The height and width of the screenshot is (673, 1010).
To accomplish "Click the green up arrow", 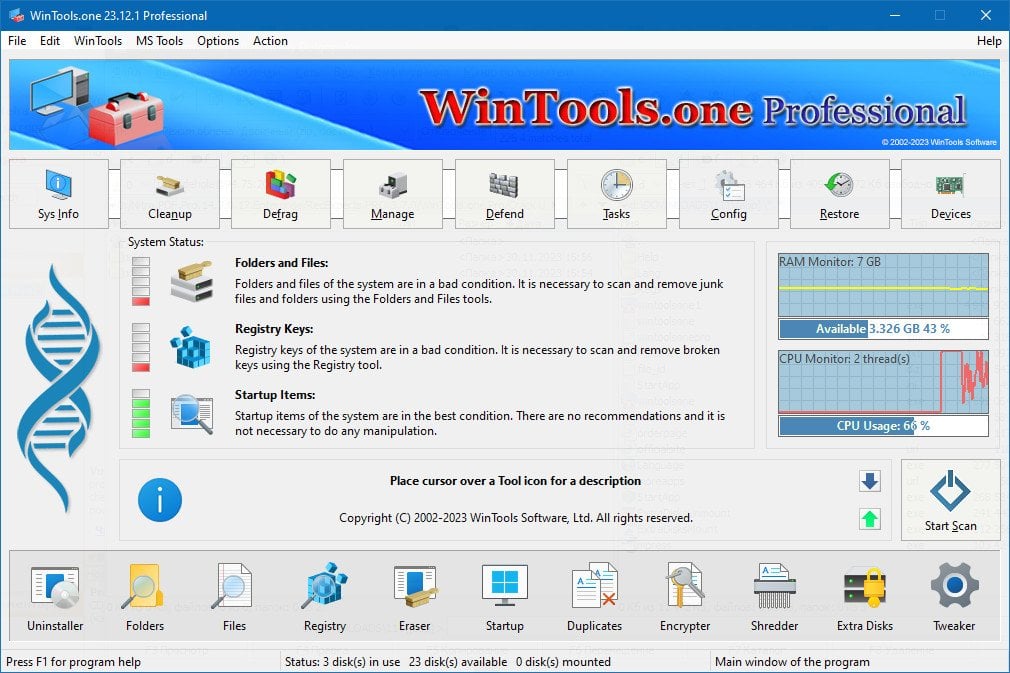I will coord(869,519).
